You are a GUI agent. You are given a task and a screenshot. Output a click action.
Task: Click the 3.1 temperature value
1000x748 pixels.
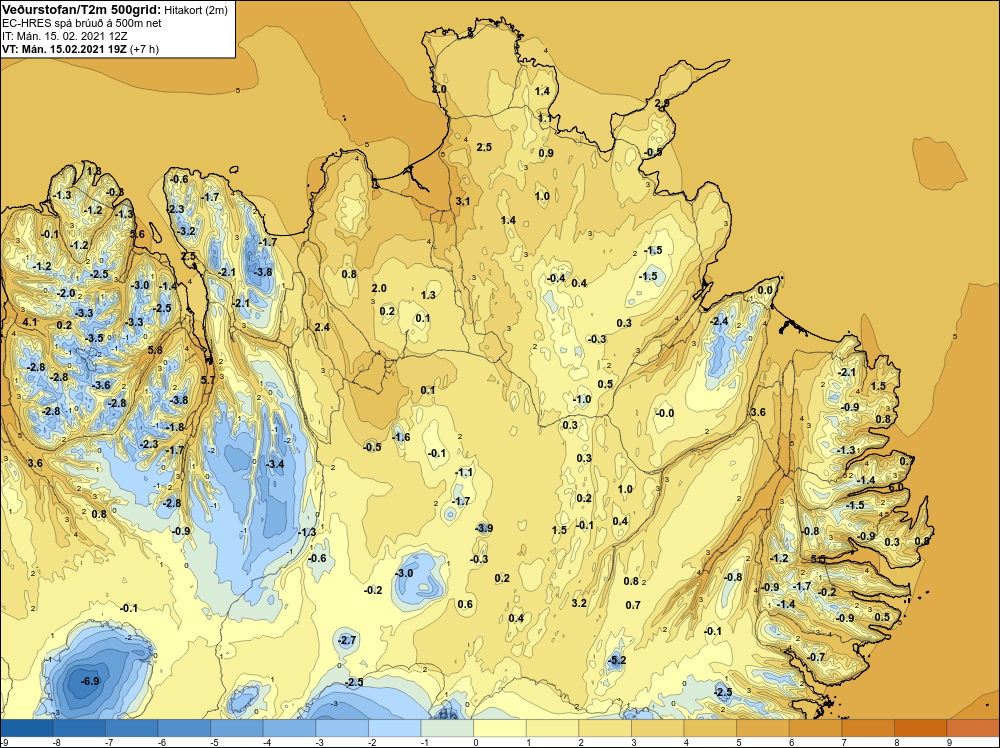[x=462, y=202]
